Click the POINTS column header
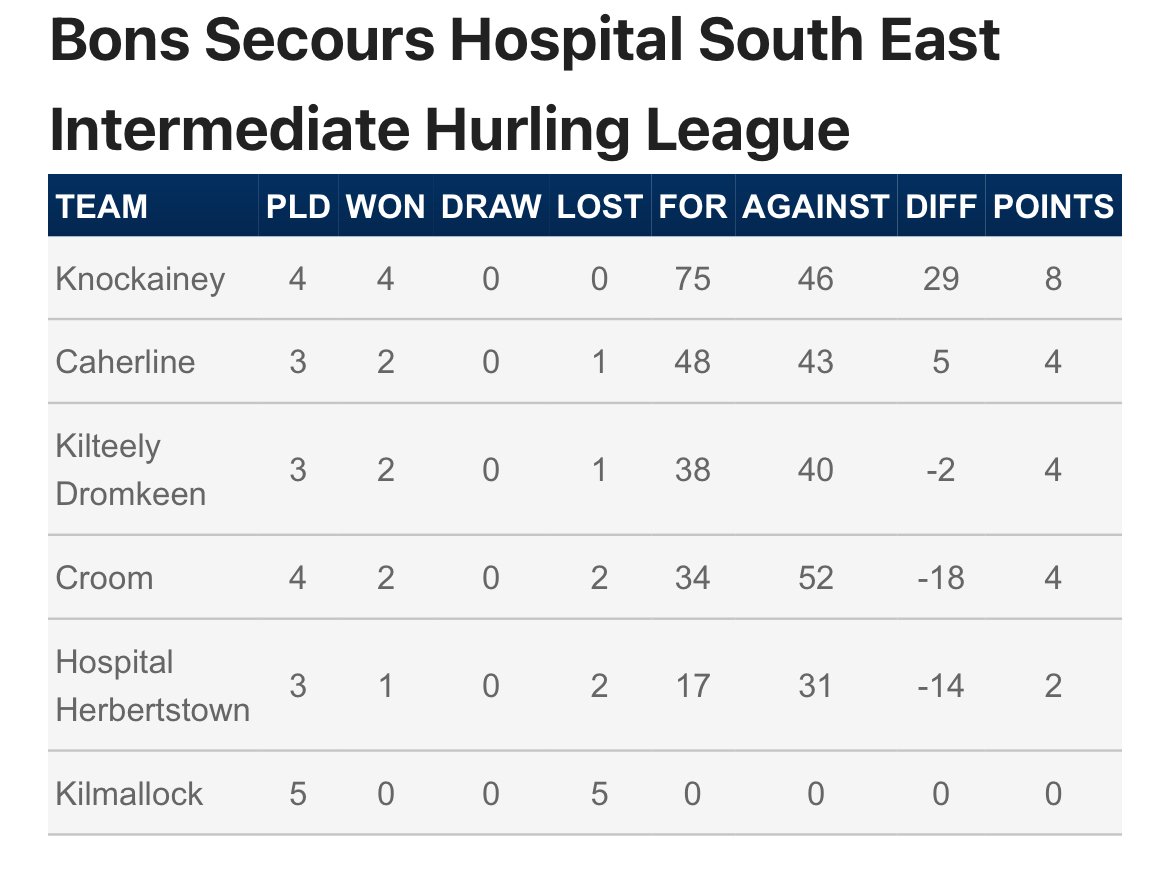 click(1053, 206)
